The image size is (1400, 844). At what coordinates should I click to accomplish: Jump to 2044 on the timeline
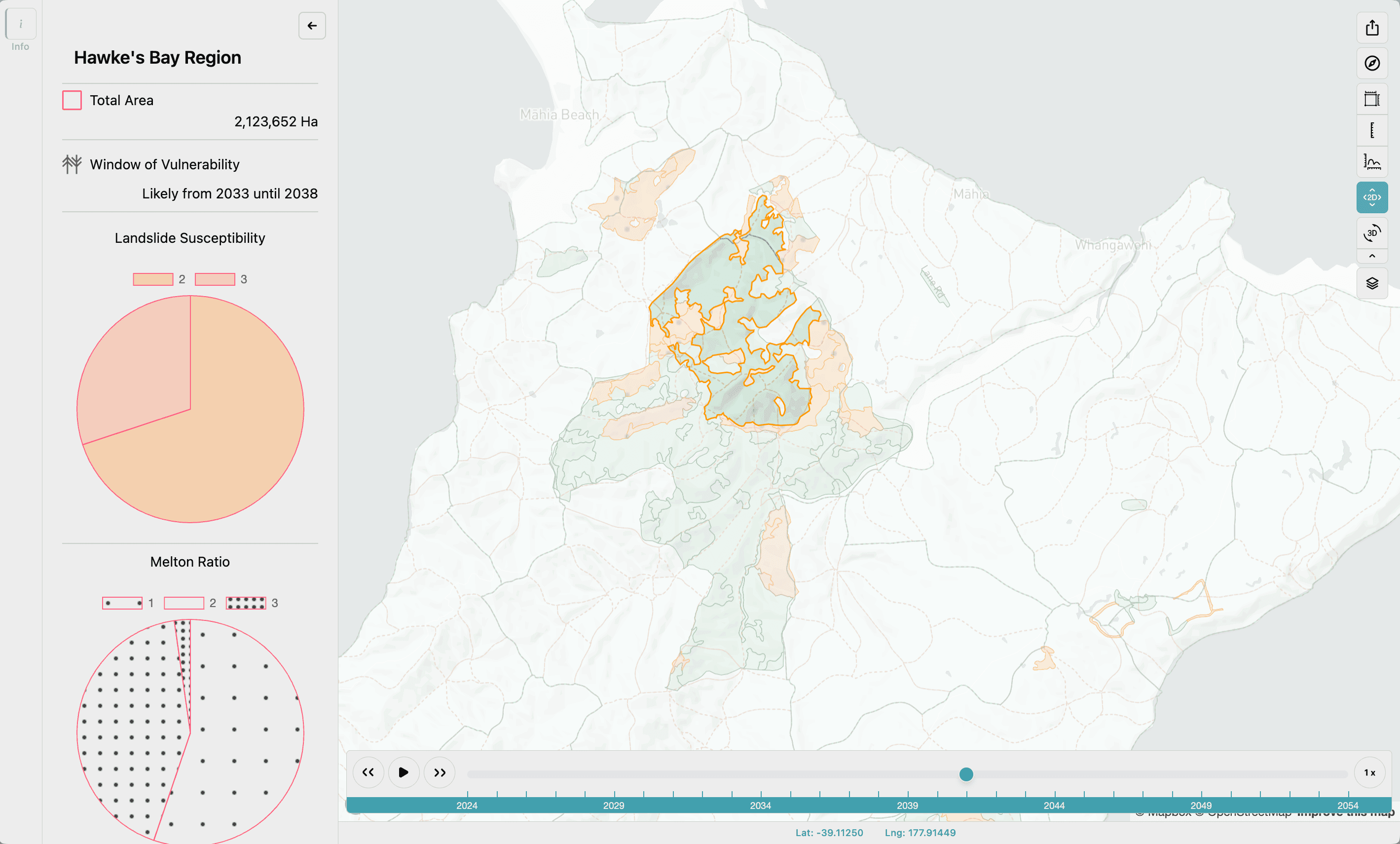point(1054,806)
